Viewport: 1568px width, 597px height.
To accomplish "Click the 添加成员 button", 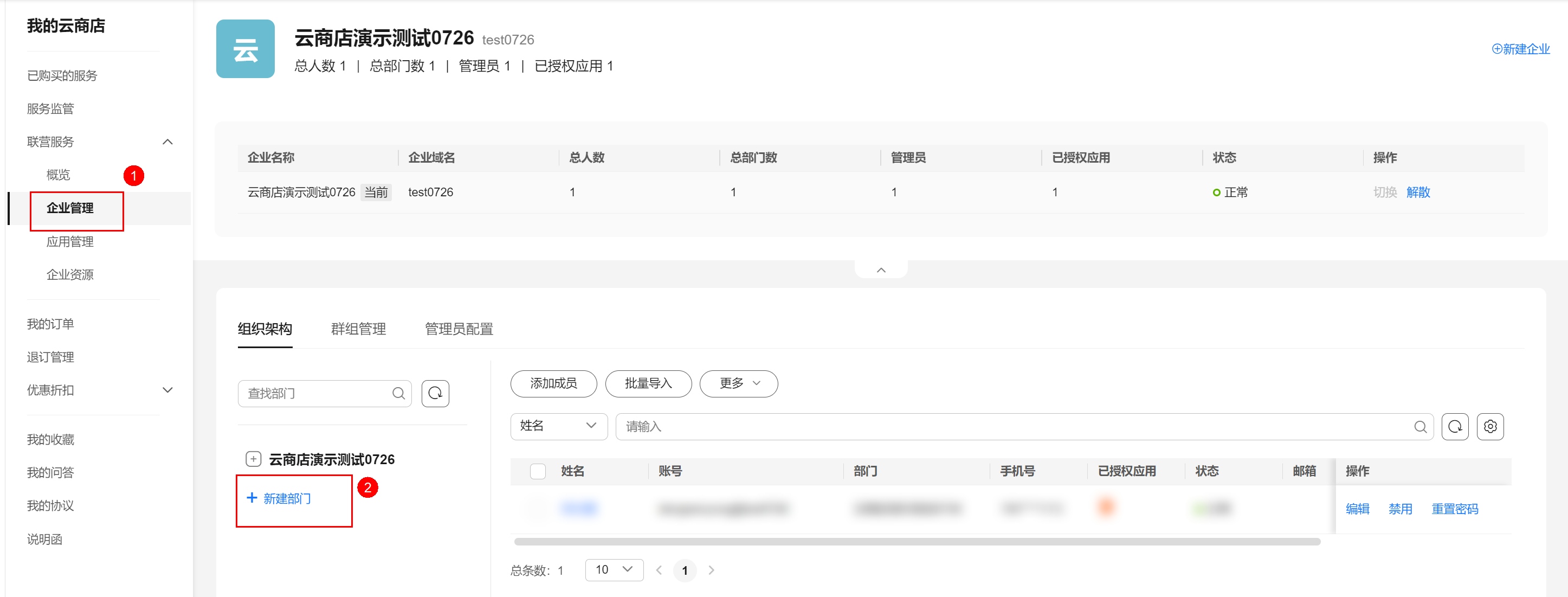I will pos(553,384).
